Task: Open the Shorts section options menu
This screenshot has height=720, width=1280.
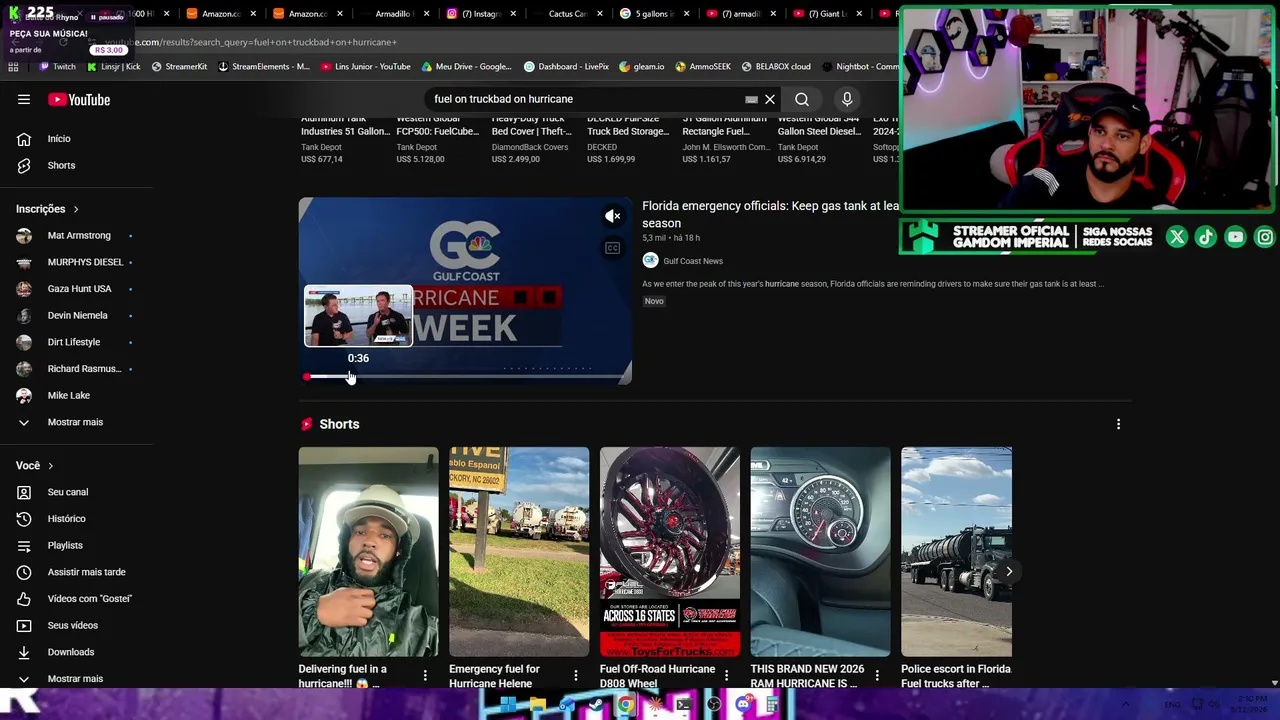Action: (x=1118, y=424)
